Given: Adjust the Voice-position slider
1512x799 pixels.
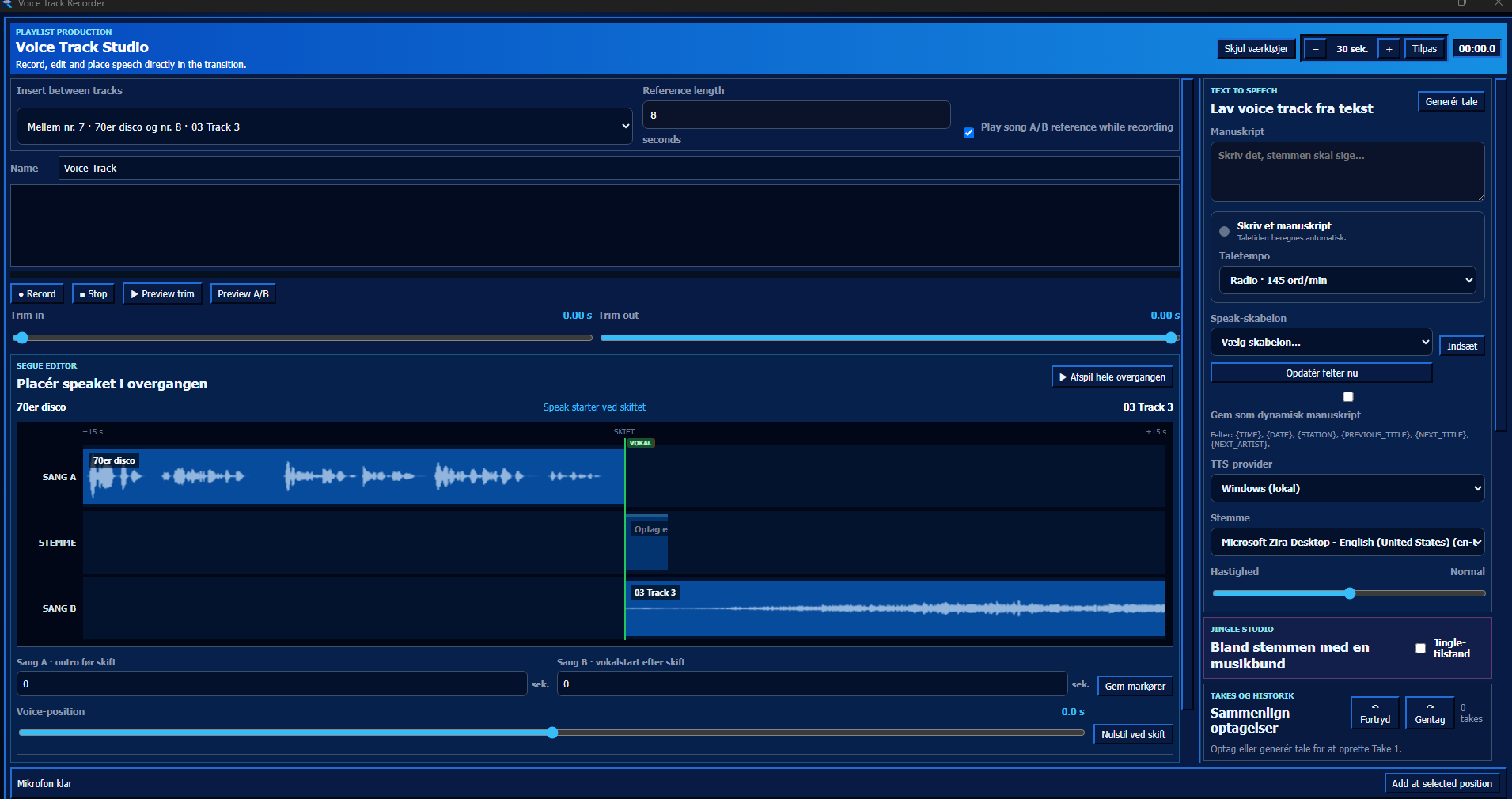Looking at the screenshot, I should pyautogui.click(x=551, y=733).
